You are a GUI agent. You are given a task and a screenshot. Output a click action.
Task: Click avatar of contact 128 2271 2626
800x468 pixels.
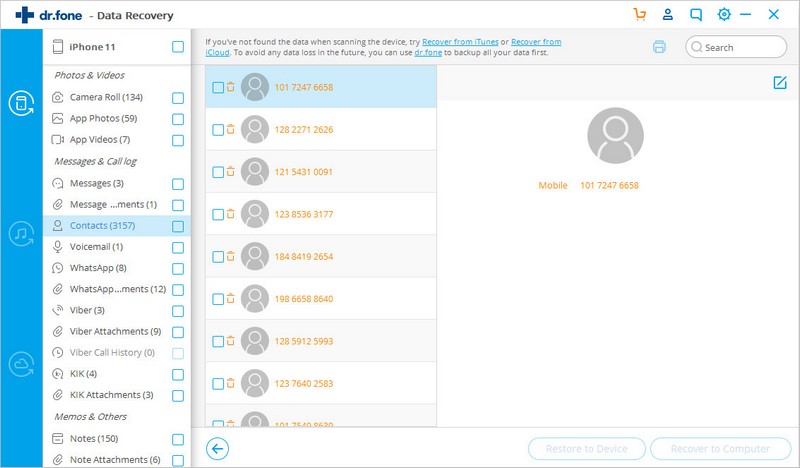pyautogui.click(x=255, y=129)
